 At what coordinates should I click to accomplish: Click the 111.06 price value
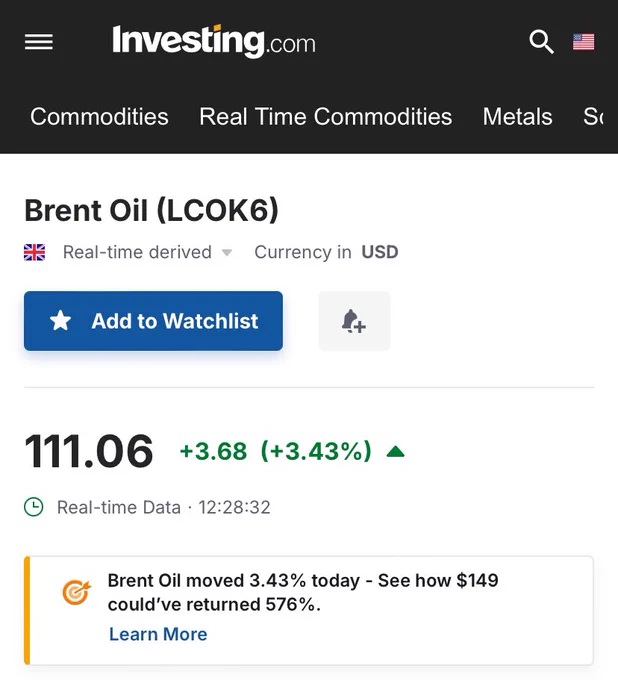tap(89, 451)
